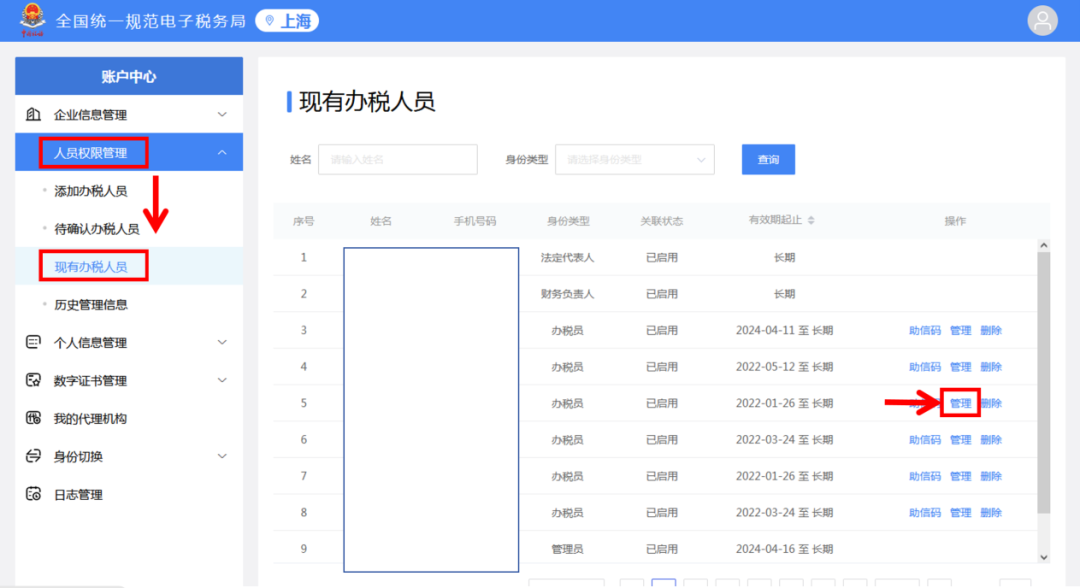The height and width of the screenshot is (588, 1080).
Task: Sort by the 有效期起止 column arrows
Action: pyautogui.click(x=811, y=220)
